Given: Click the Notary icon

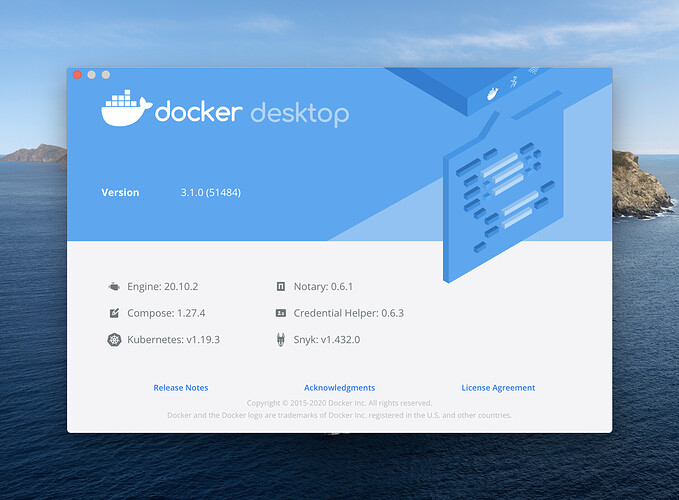Looking at the screenshot, I should 281,287.
